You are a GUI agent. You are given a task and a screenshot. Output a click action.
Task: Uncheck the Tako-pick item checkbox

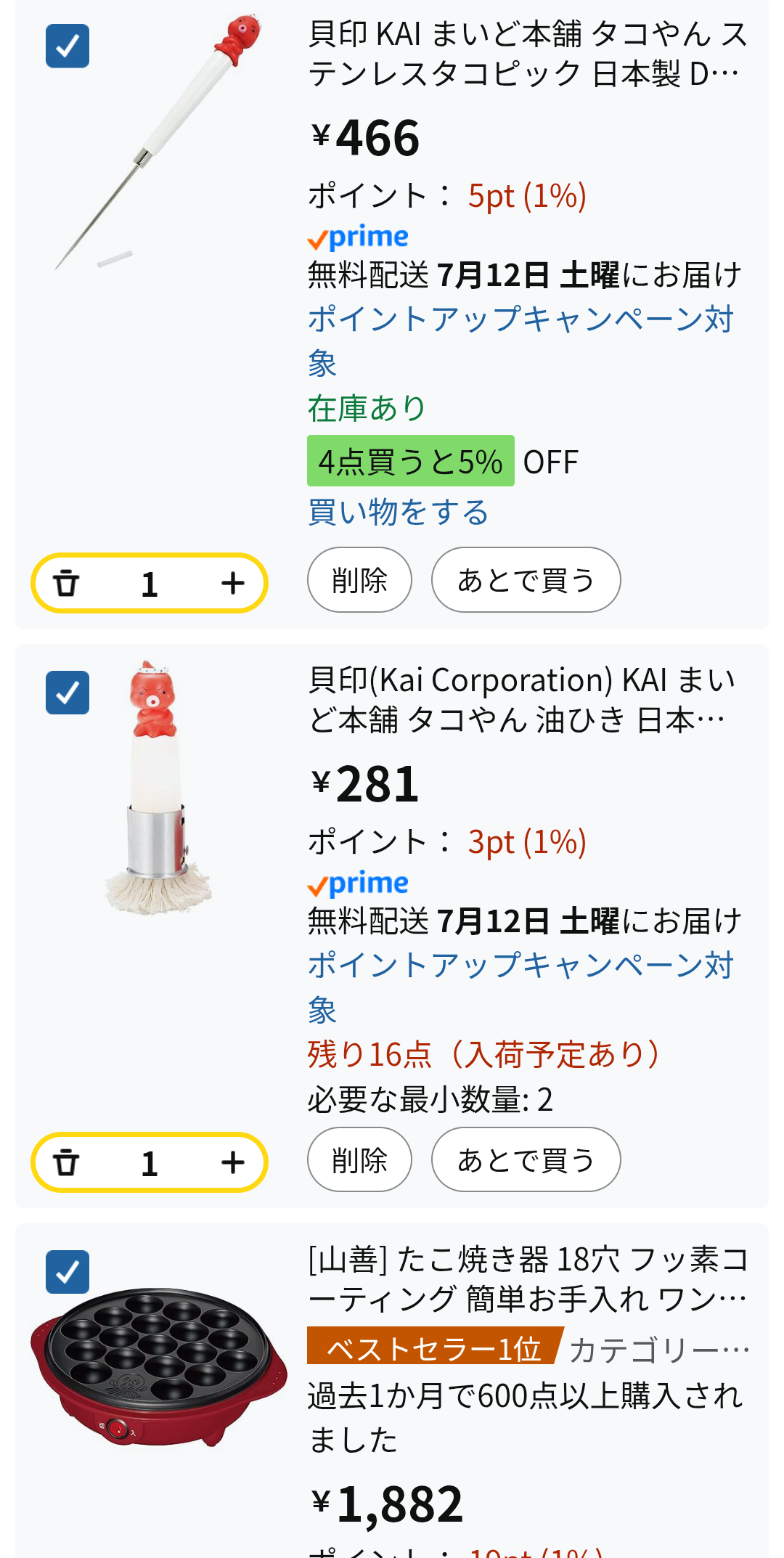coord(68,46)
